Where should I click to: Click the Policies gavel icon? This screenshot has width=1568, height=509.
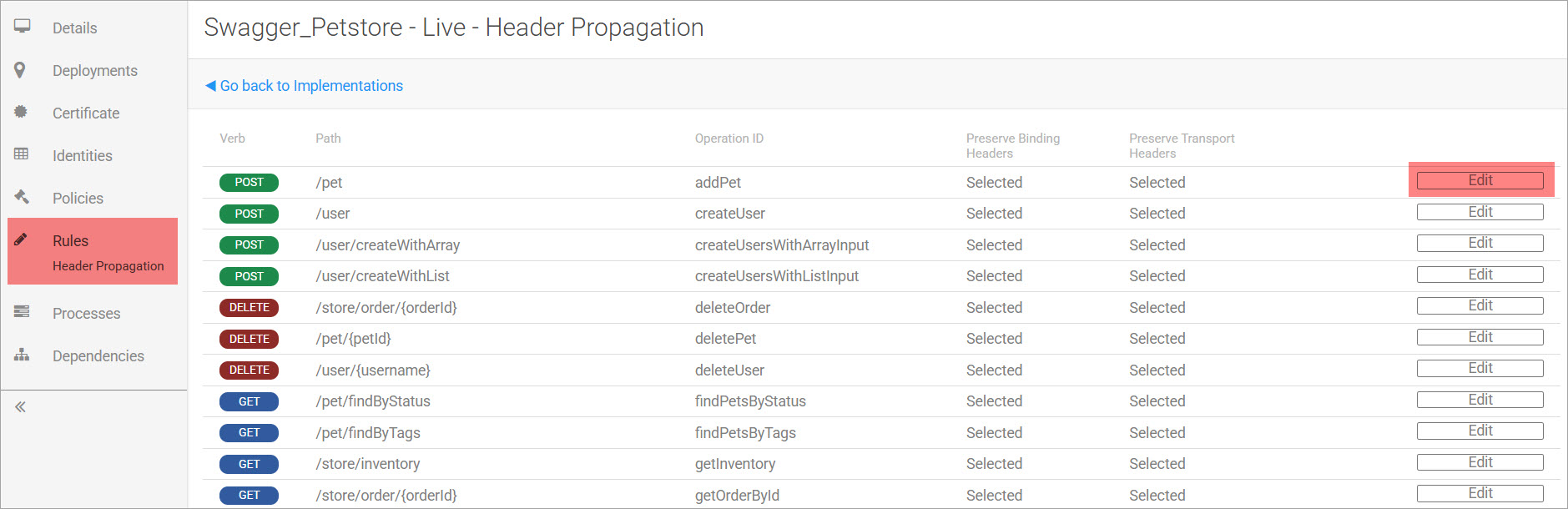coord(22,197)
